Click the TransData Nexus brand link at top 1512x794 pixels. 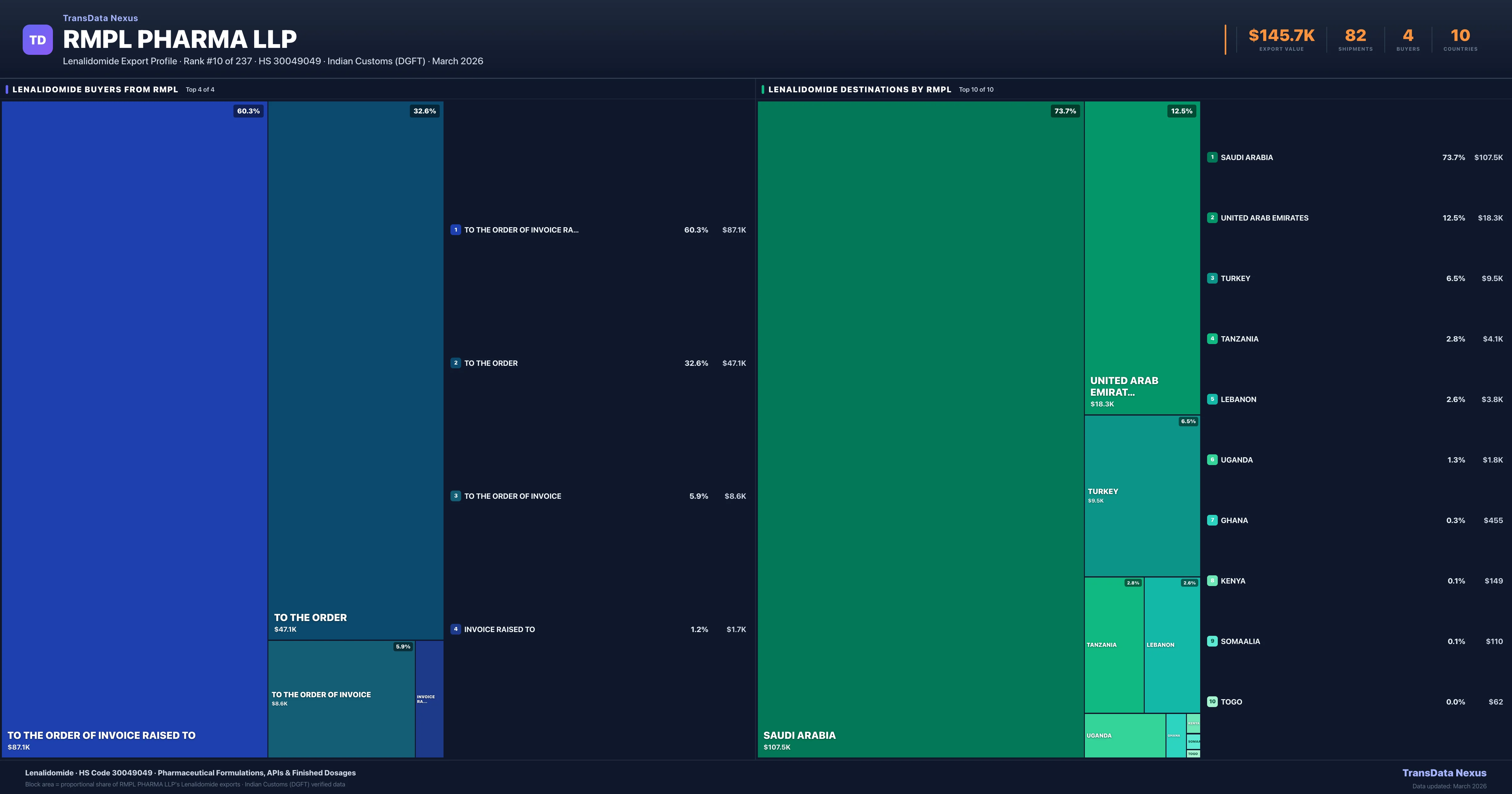pos(100,18)
